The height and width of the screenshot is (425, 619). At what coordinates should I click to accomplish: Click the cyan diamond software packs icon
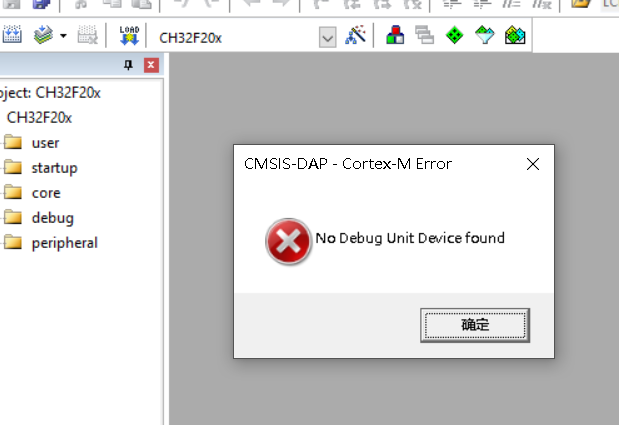(x=485, y=35)
